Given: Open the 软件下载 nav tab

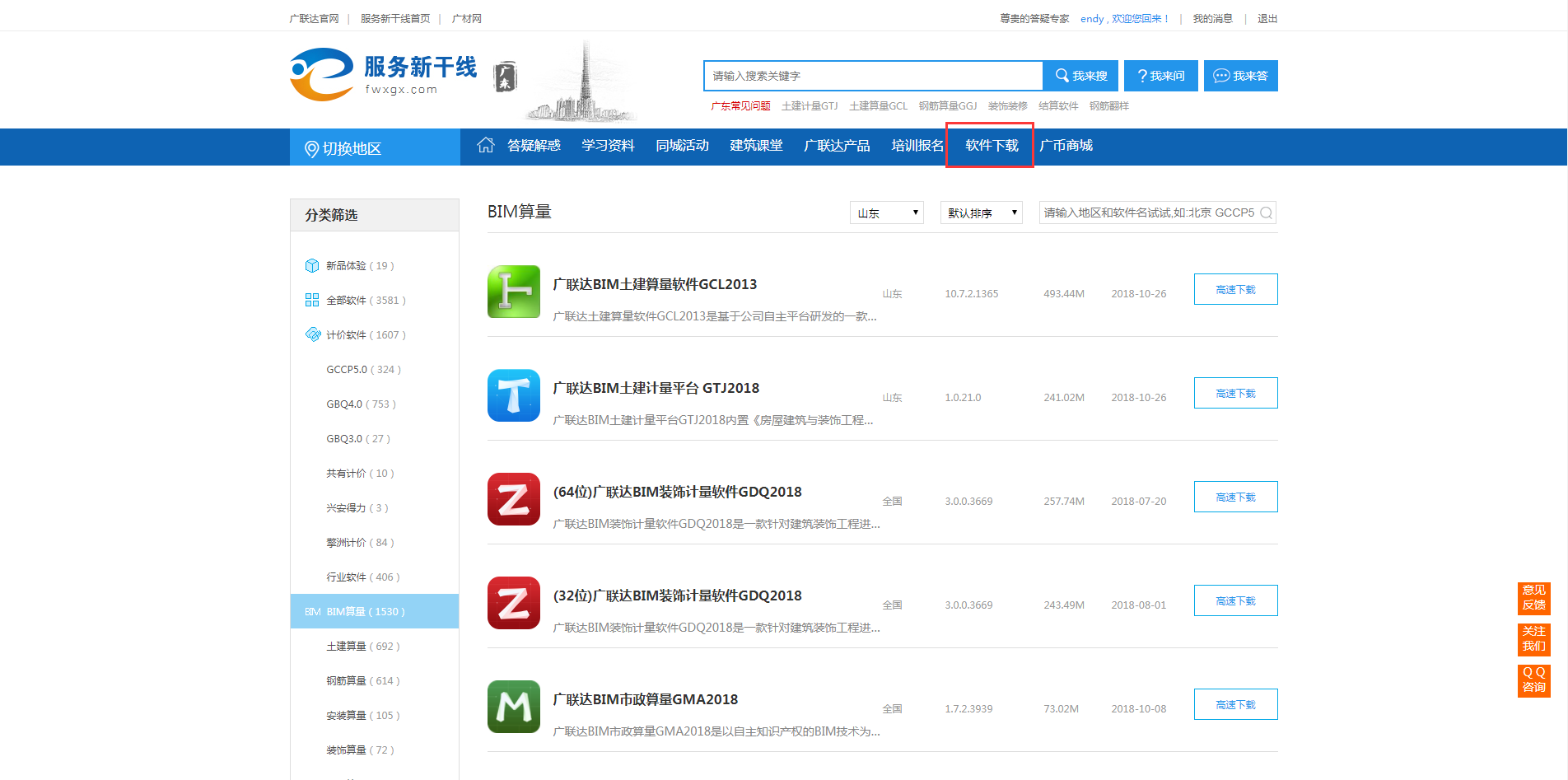Looking at the screenshot, I should [992, 146].
